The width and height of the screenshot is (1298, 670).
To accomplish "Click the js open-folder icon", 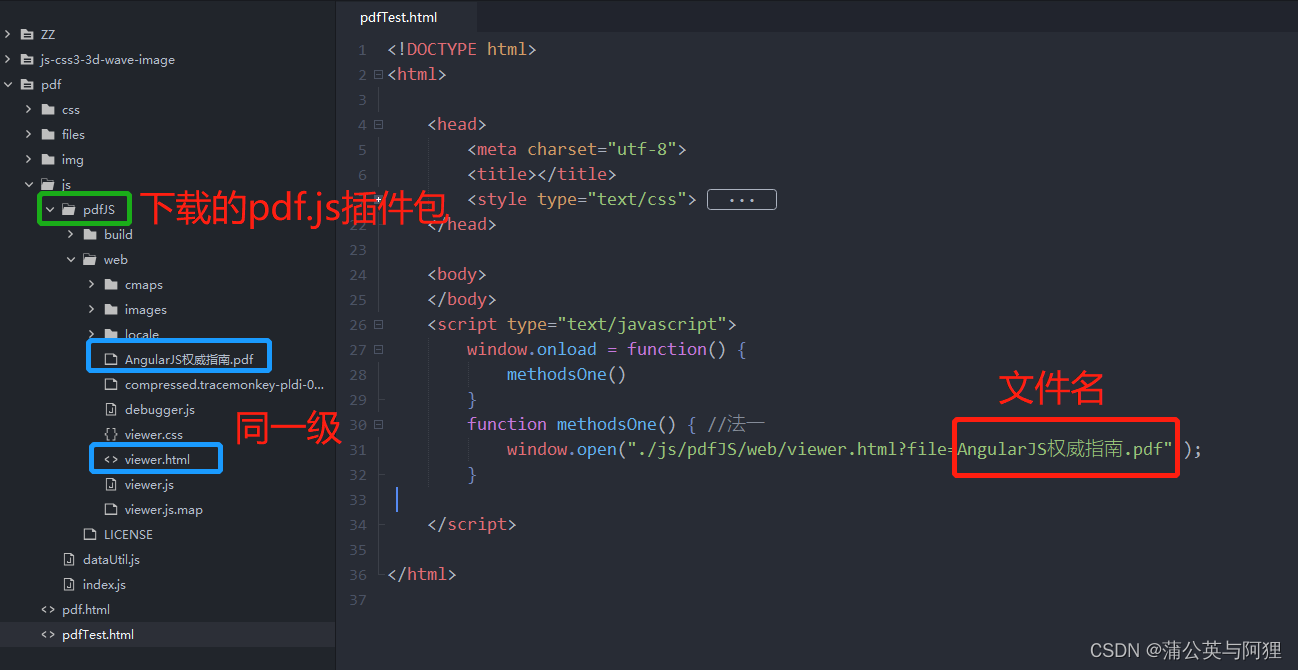I will tap(48, 184).
